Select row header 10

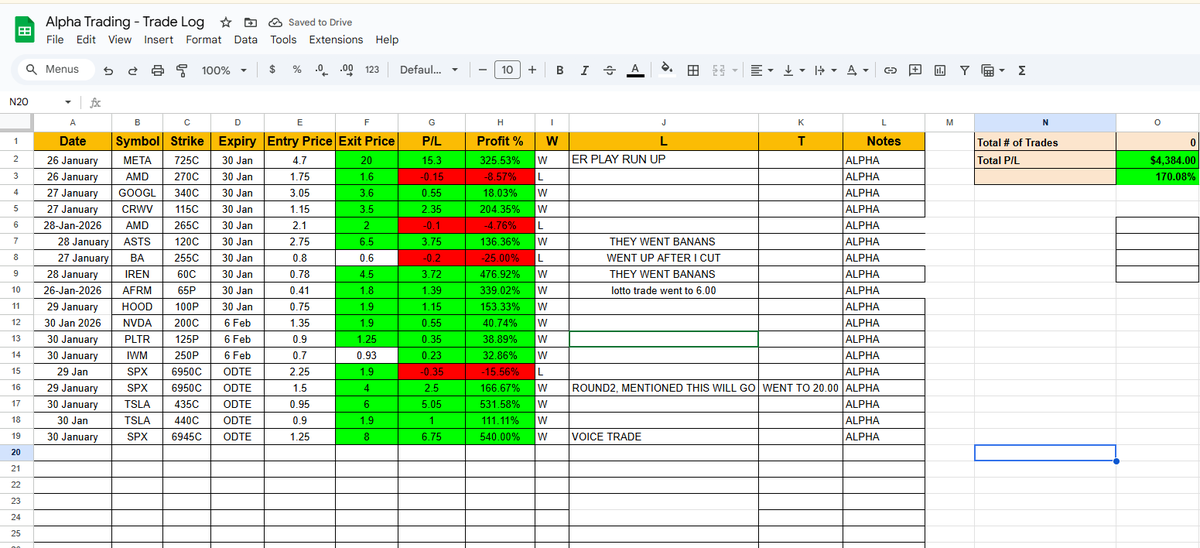pos(16,290)
